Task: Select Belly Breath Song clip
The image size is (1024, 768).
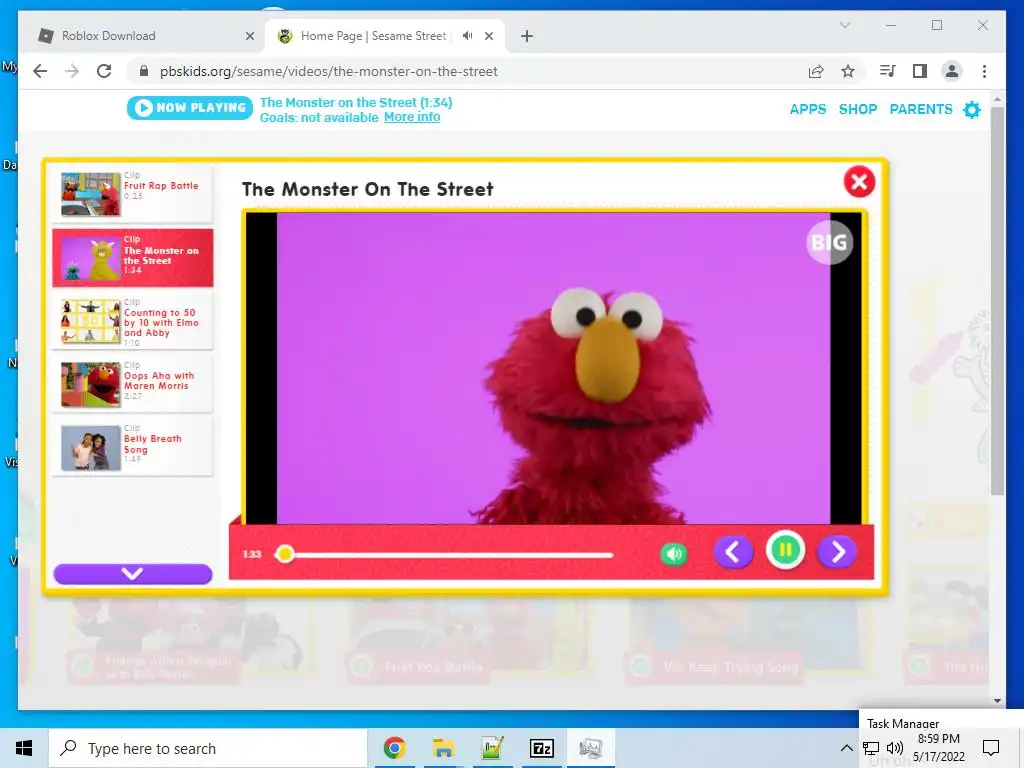Action: point(133,448)
